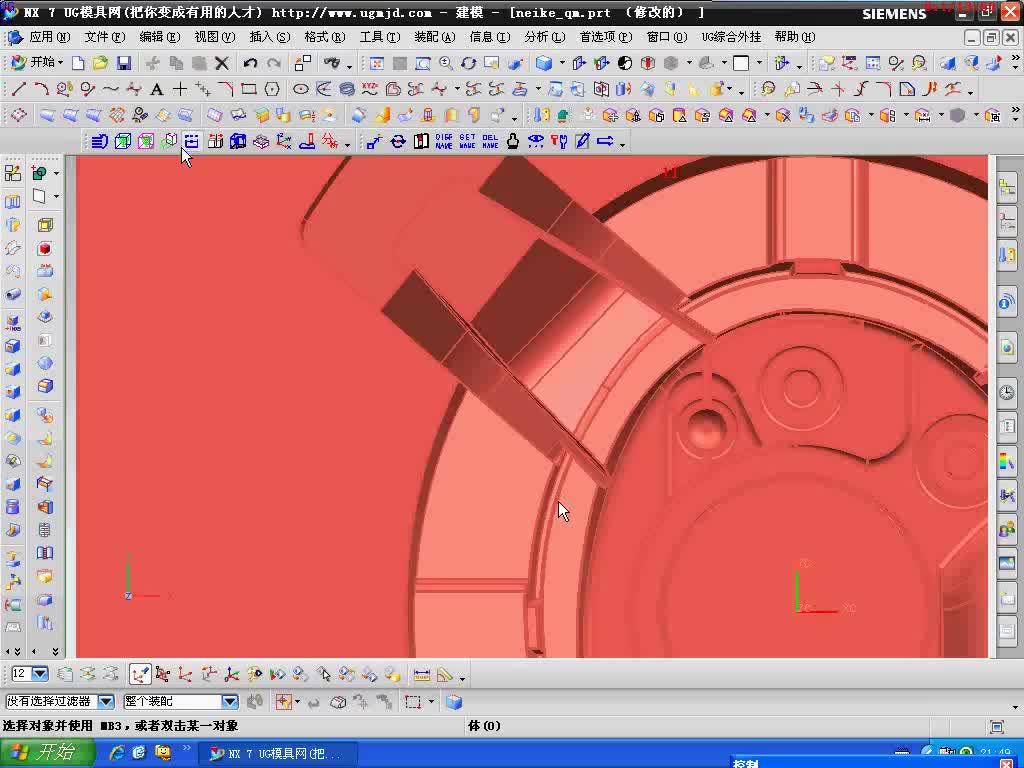The width and height of the screenshot is (1024, 768).
Task: Click the DIFF NAME icon
Action: [443, 141]
